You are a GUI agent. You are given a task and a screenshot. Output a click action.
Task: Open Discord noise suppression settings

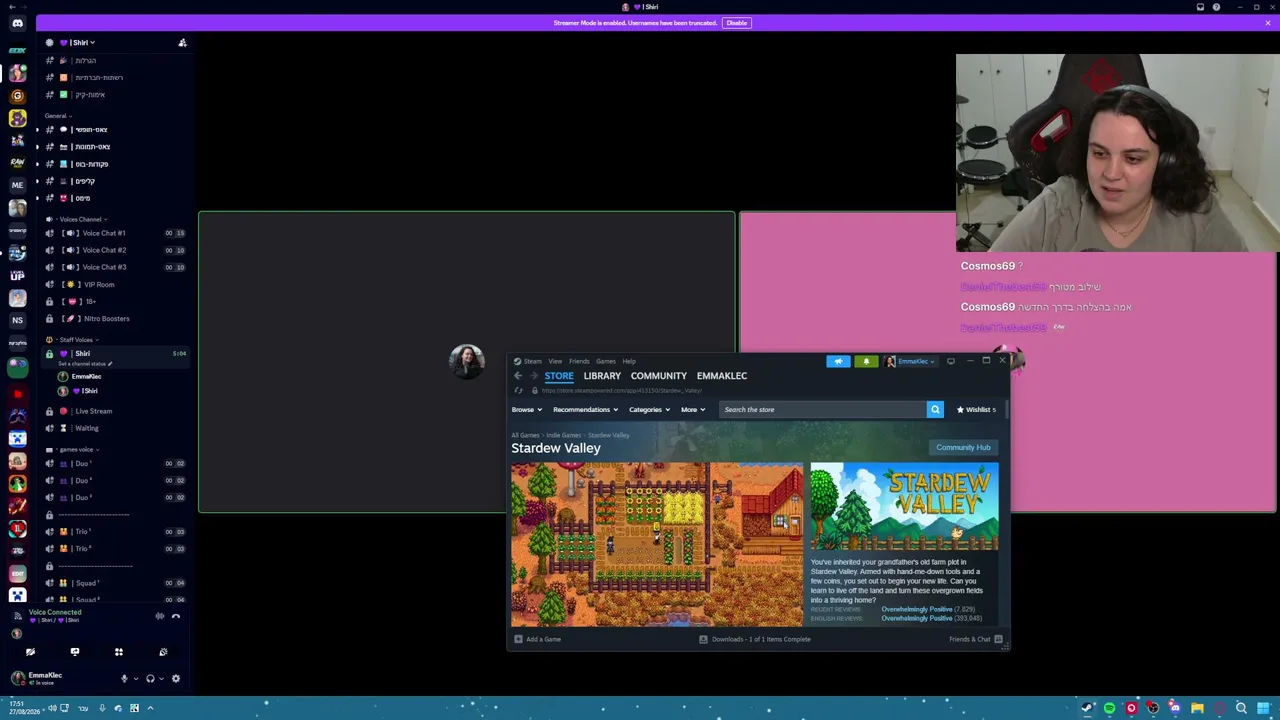pos(159,616)
